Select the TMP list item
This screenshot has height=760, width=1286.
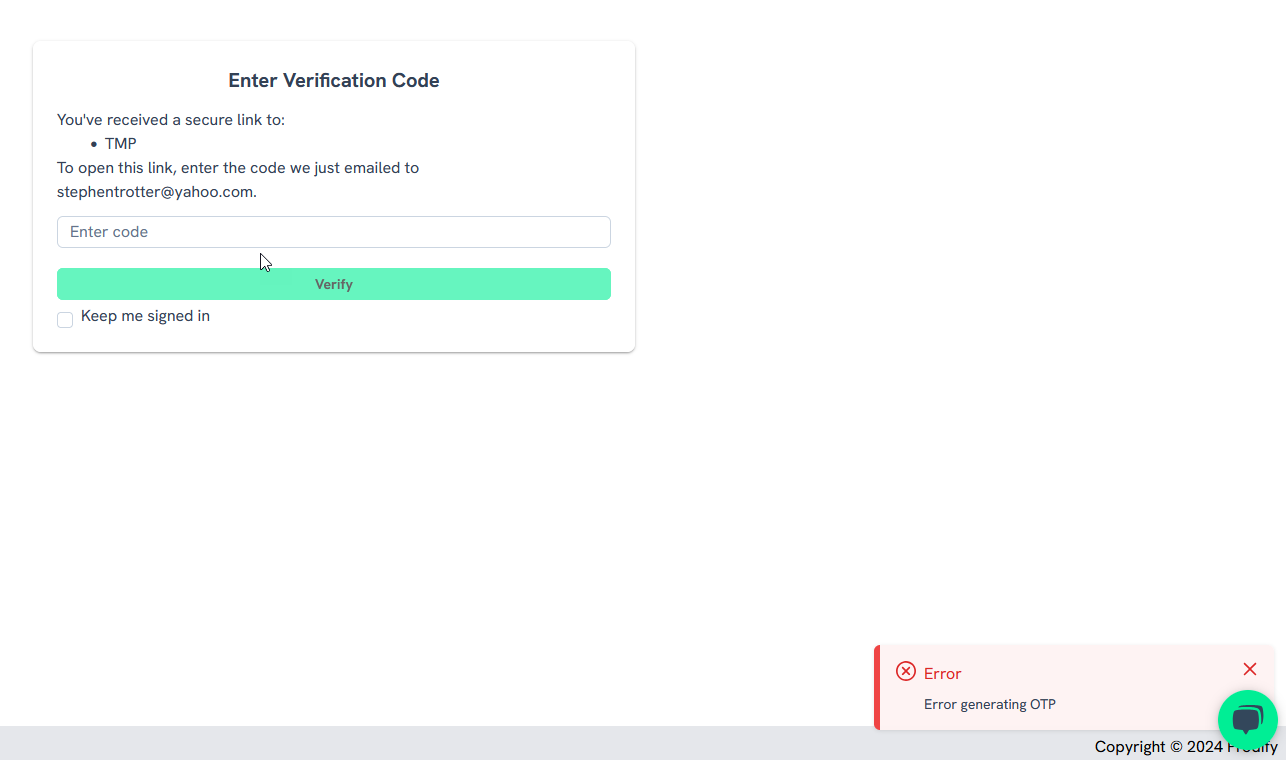point(121,144)
